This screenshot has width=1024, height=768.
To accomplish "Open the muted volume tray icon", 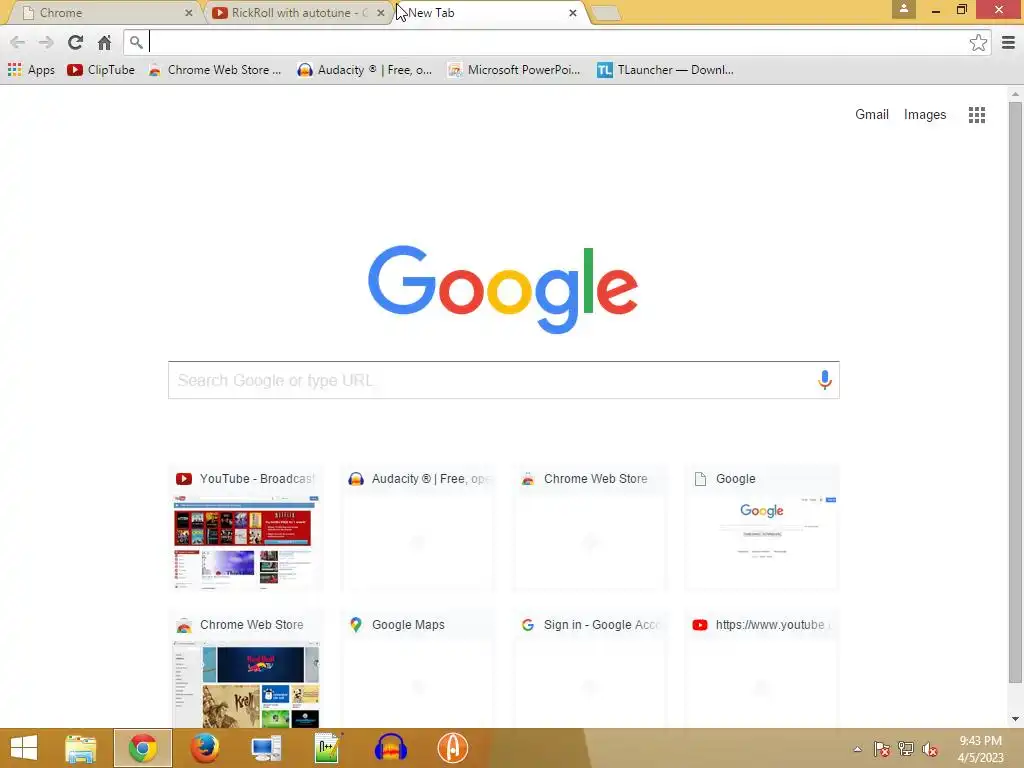I will (930, 749).
